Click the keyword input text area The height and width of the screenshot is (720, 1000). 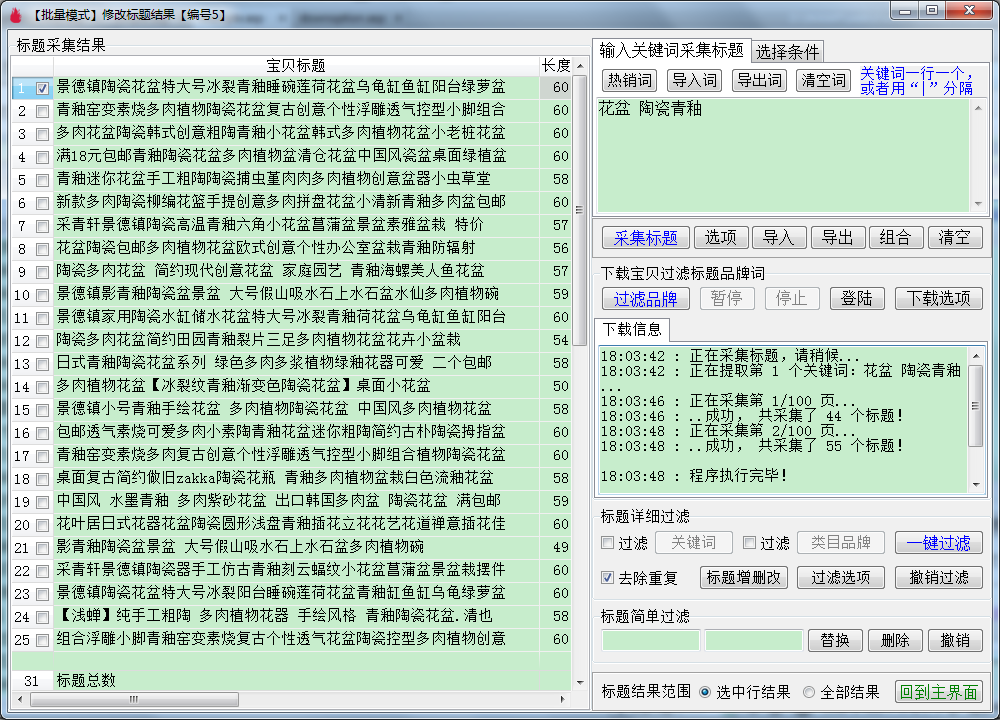coord(785,160)
